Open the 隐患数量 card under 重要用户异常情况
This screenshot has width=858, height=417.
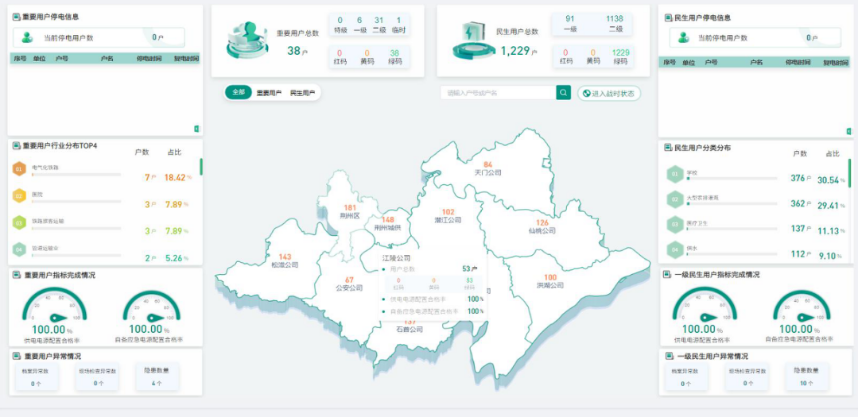coord(155,377)
